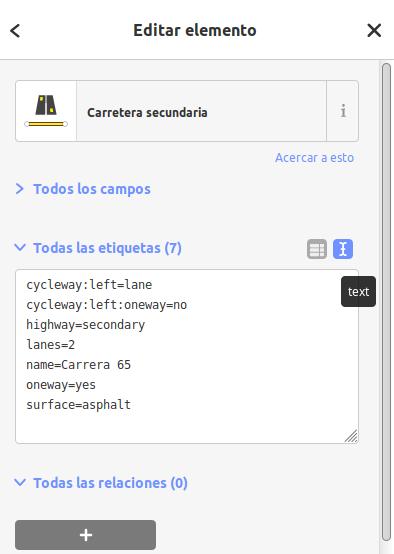Open the Carretera secundaria preset selector

(201, 111)
